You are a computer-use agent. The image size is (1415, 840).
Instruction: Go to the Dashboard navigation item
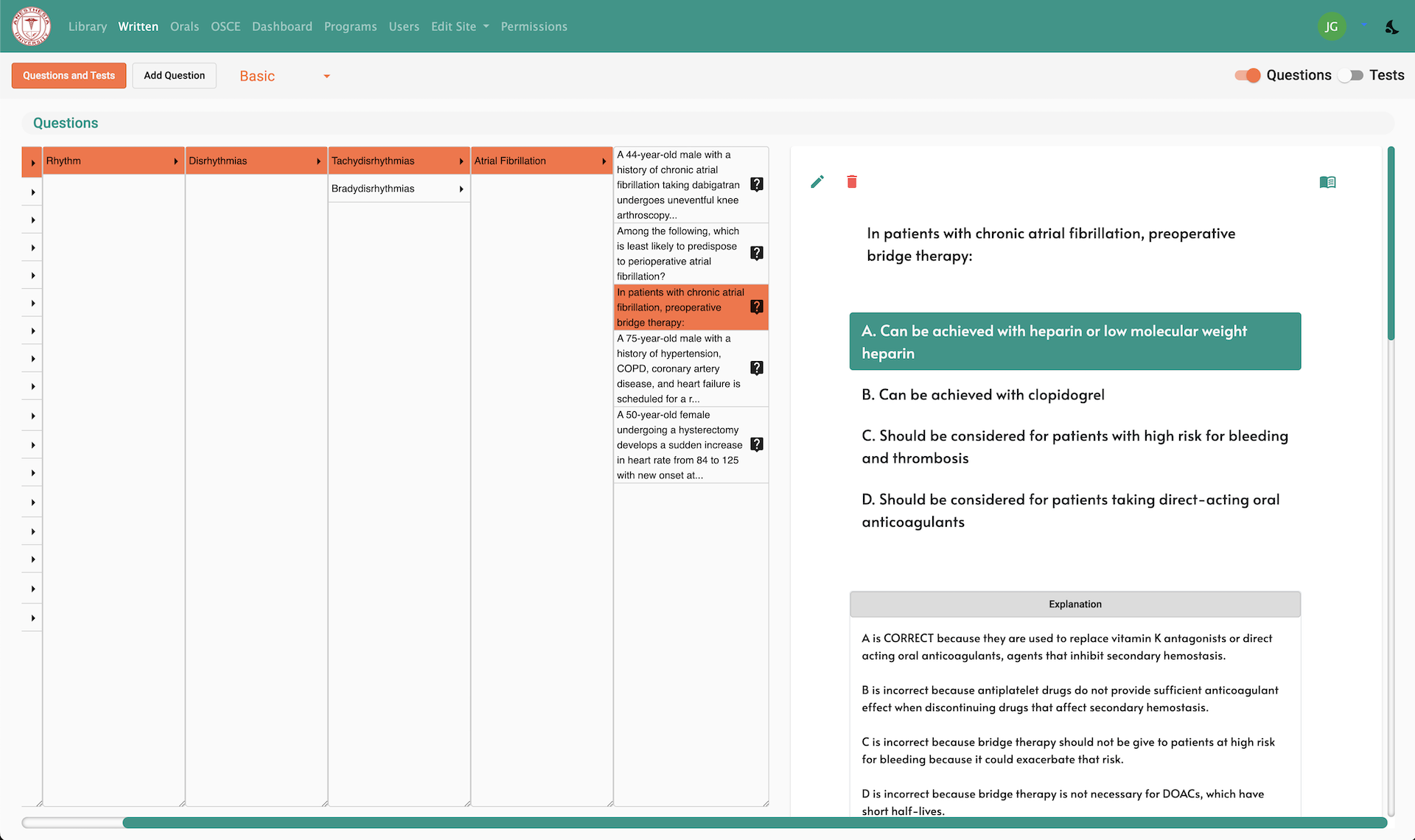coord(282,27)
